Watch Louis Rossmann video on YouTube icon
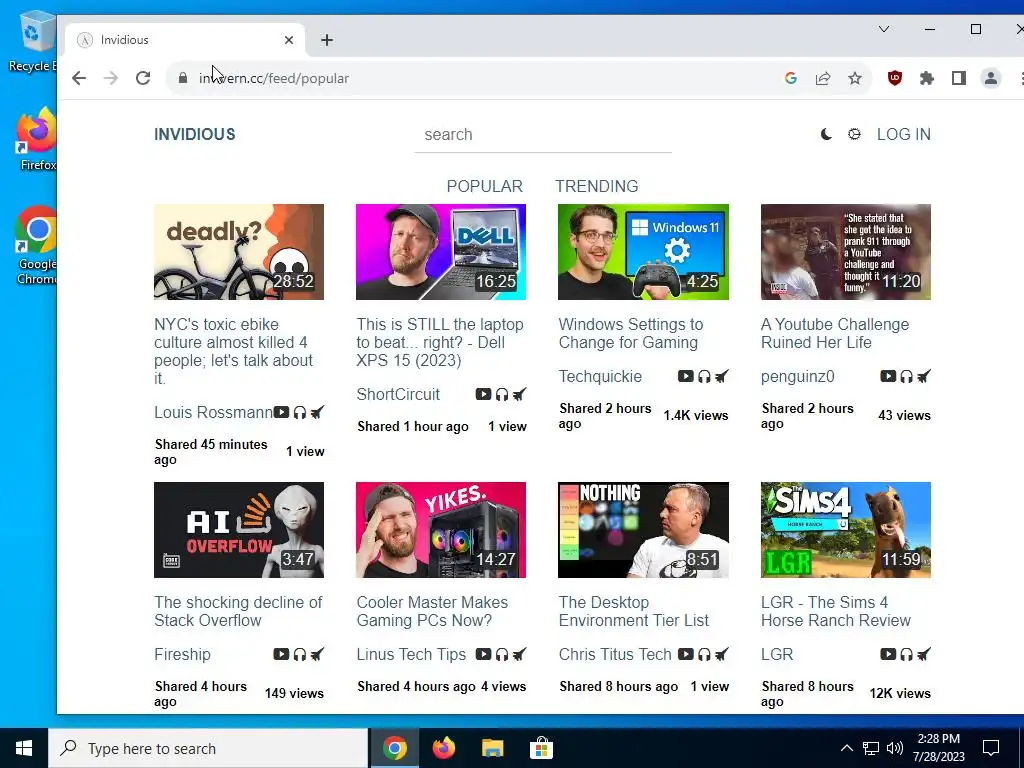Screen dimensions: 1024x768 281,412
